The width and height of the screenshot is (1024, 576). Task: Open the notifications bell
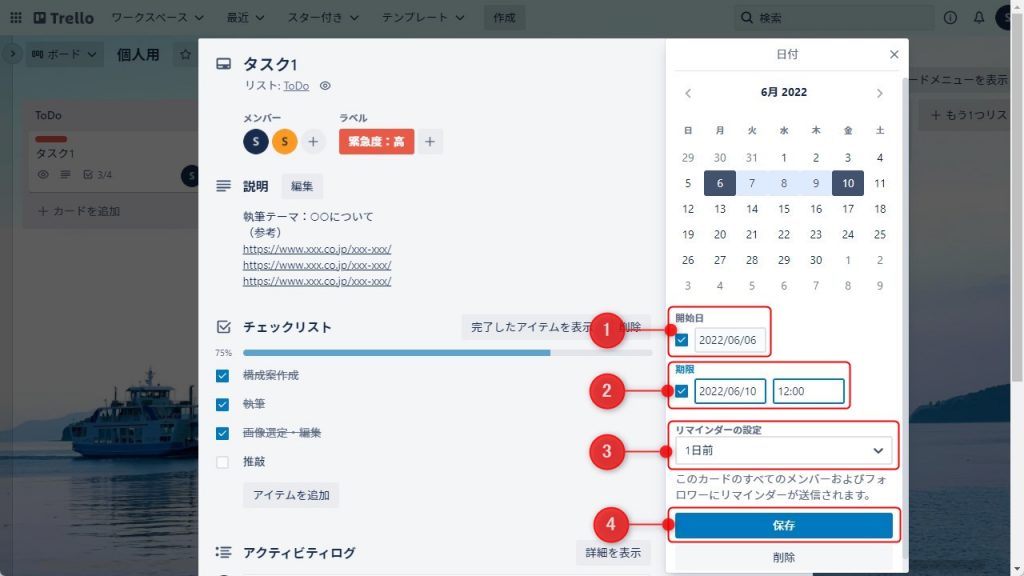click(x=978, y=18)
